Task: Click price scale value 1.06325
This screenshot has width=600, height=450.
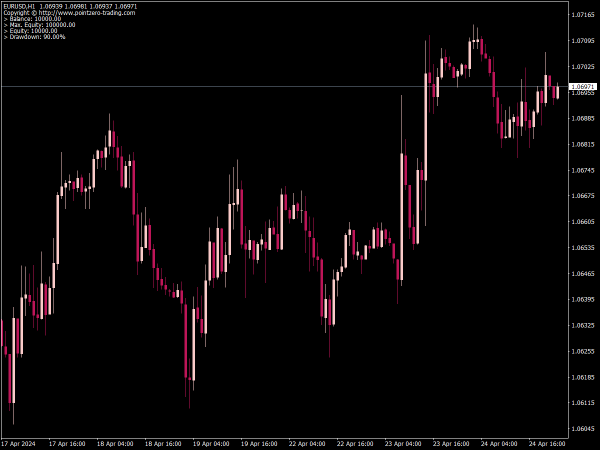Action: (583, 325)
